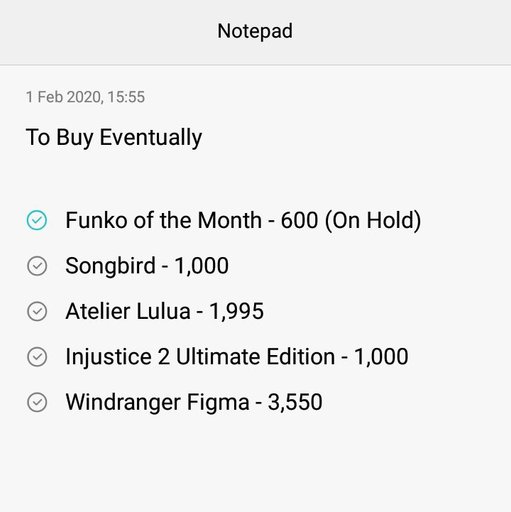Place cursor in To Buy Eventually title
Screen dimensions: 511x512
coord(114,137)
